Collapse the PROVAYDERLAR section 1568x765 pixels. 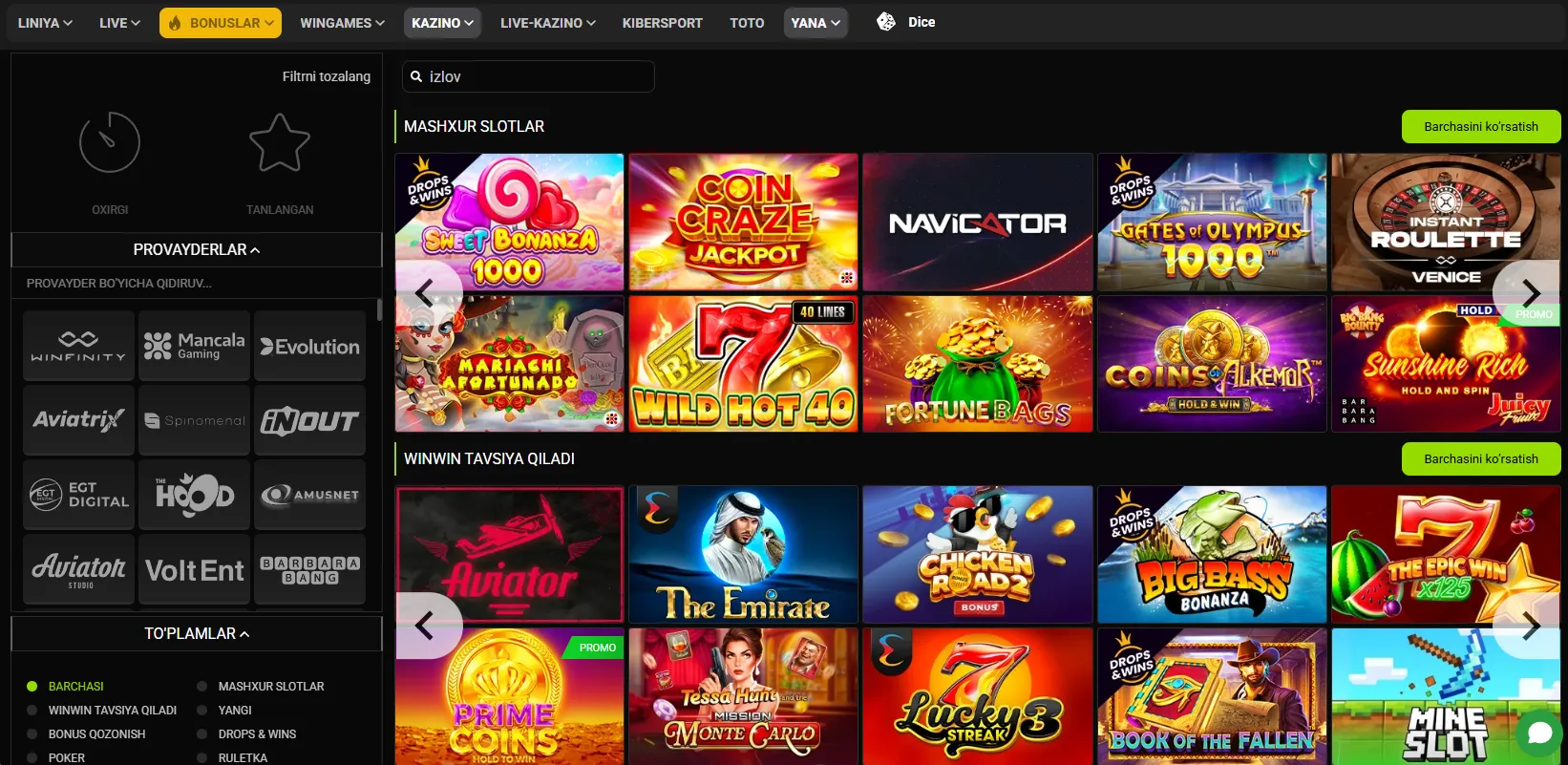(x=197, y=249)
